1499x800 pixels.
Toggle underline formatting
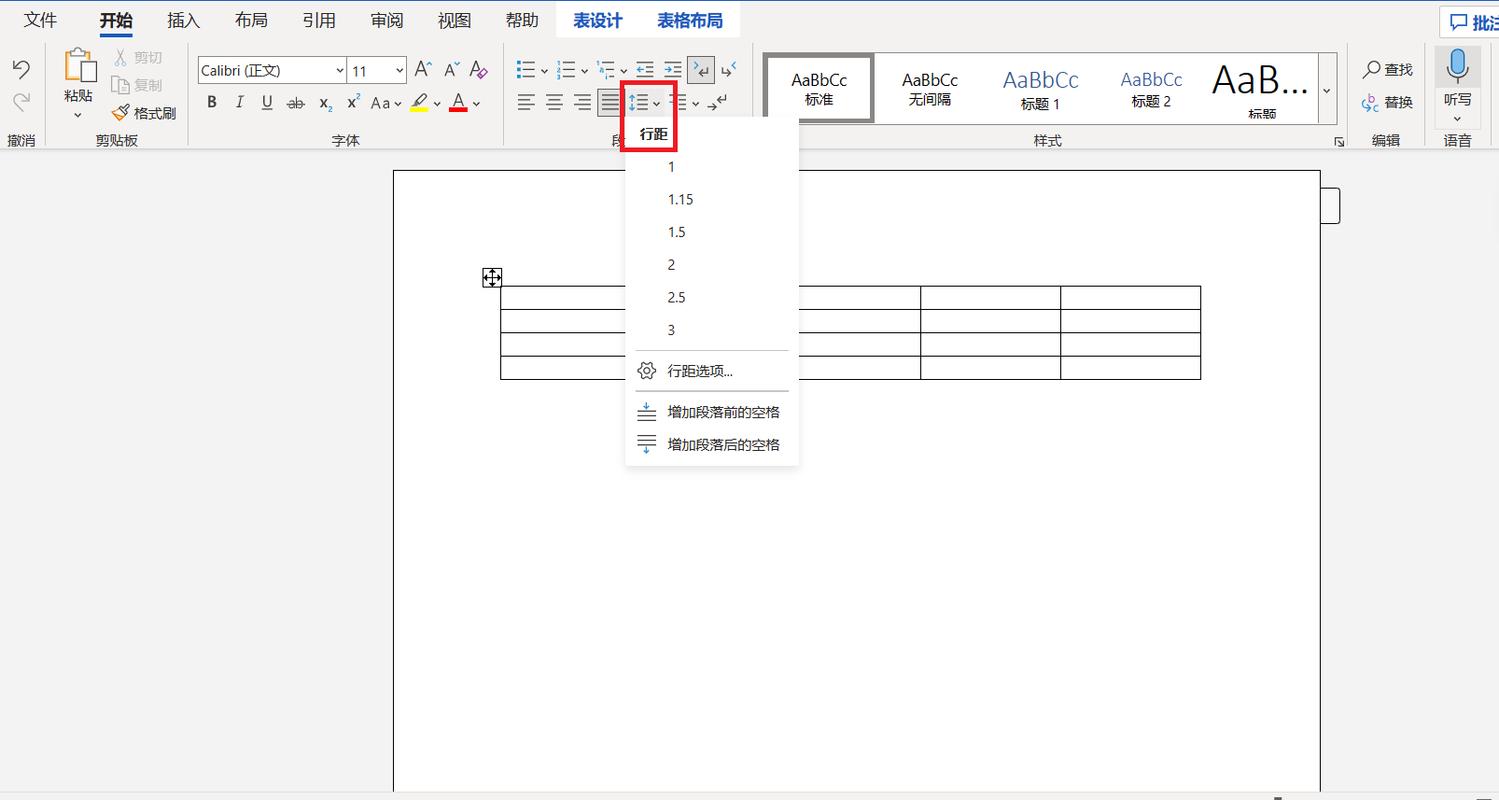tap(267, 102)
